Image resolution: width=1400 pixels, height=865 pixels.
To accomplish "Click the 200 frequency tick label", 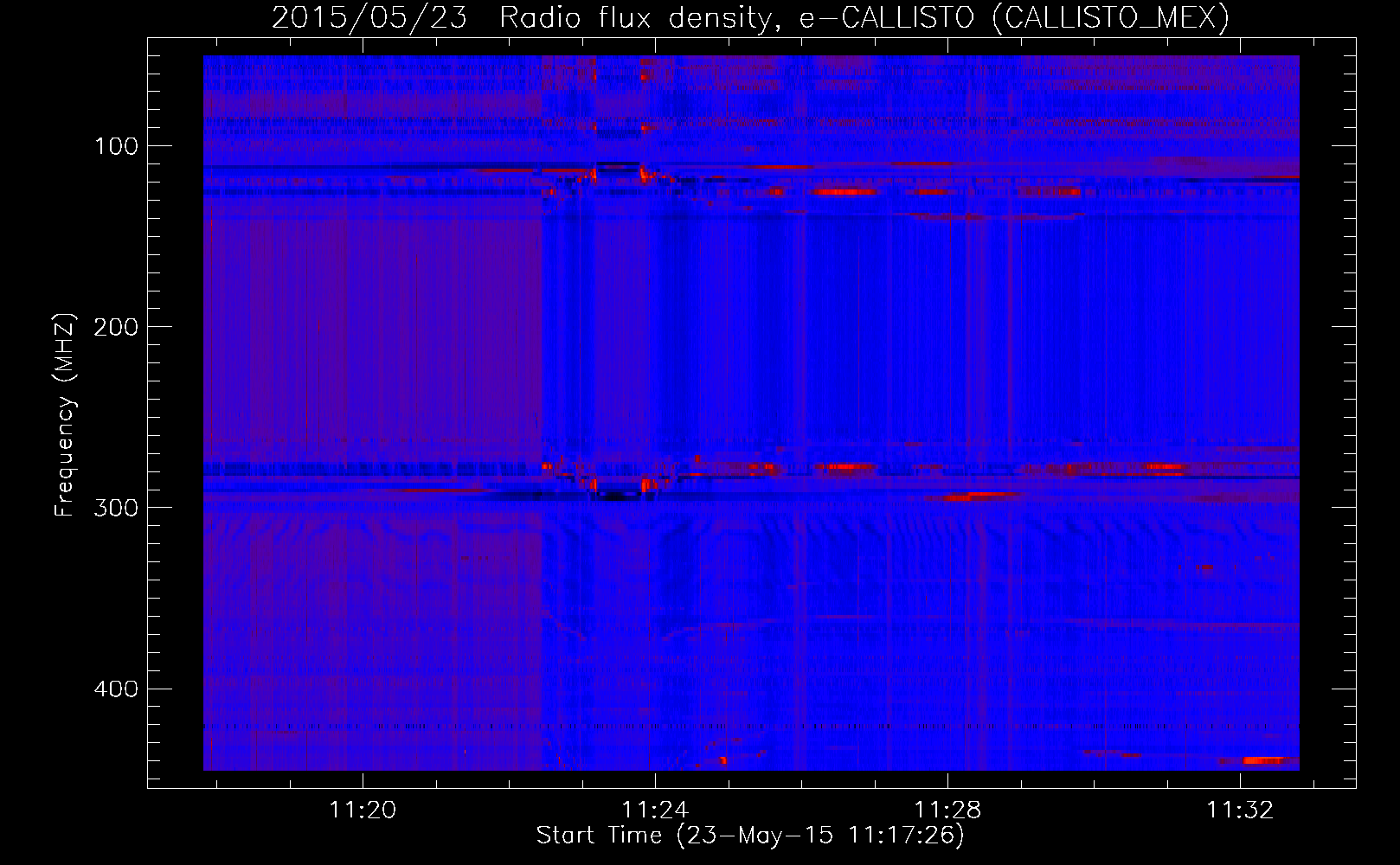I will coord(117,326).
